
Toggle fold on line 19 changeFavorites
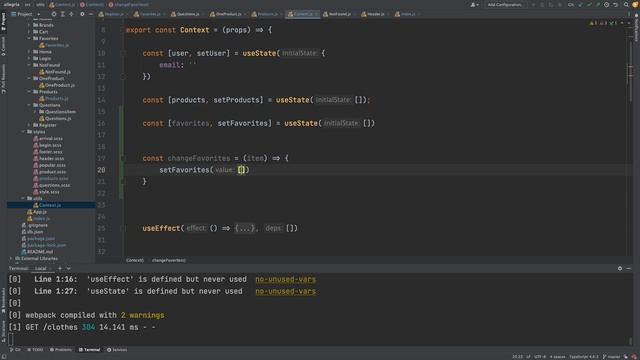(x=123, y=158)
